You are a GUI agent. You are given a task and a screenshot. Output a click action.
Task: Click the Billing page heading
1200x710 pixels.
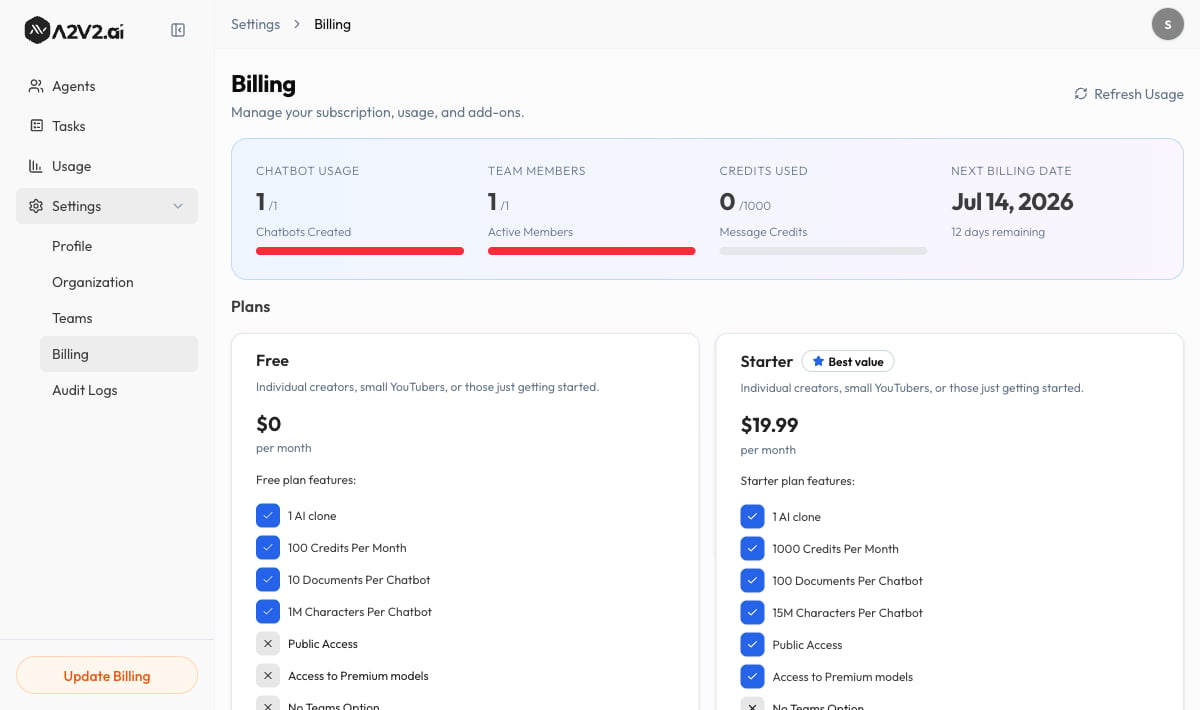click(263, 84)
